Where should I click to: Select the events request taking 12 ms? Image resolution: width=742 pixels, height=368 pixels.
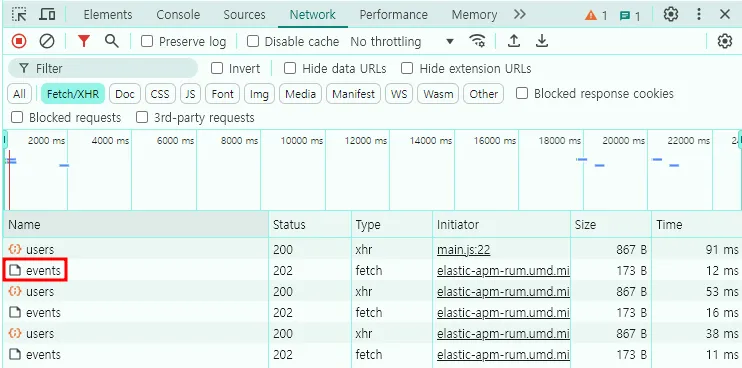point(372,271)
